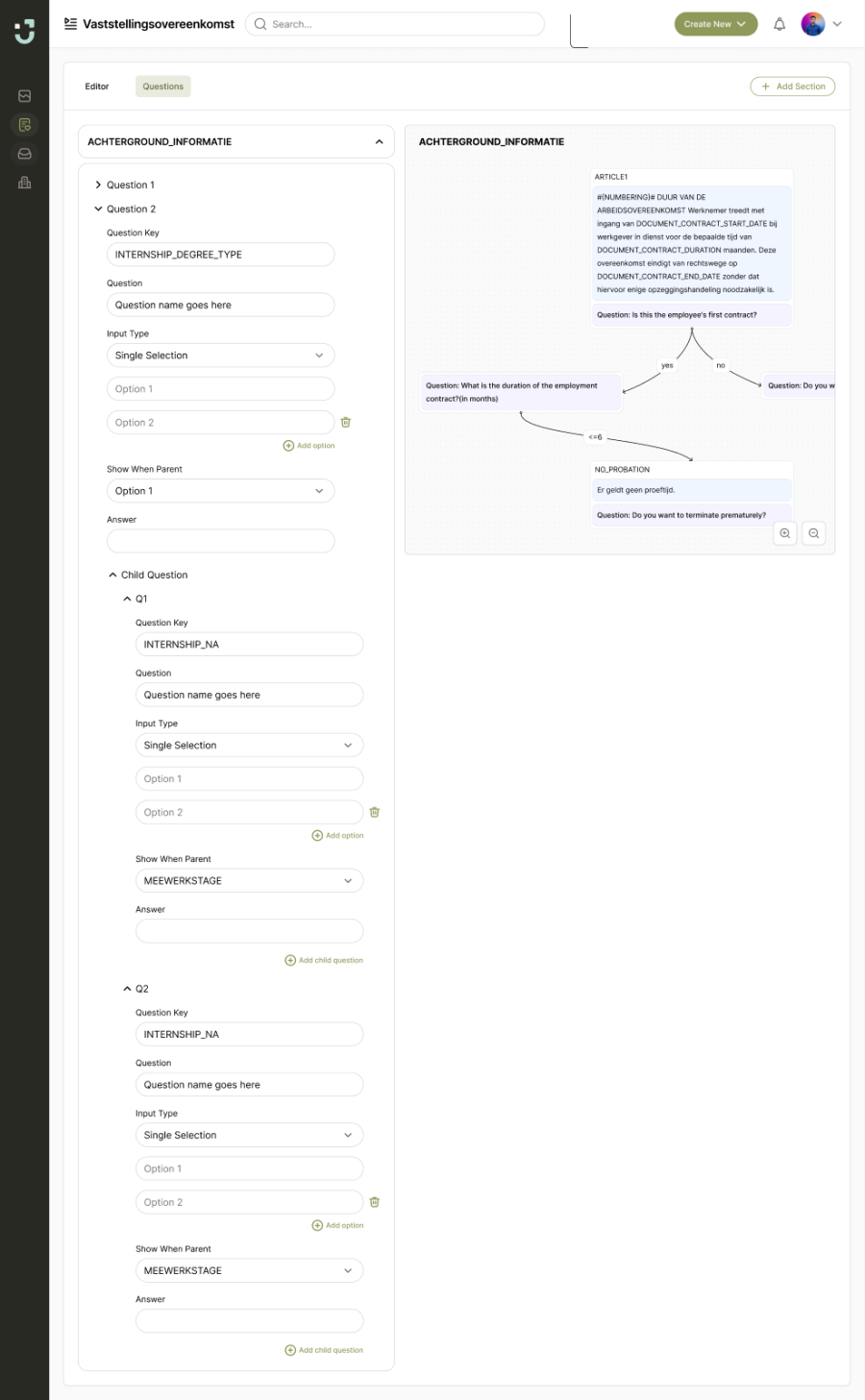Click Q1's Answer field
The width and height of the screenshot is (865, 1400).
[x=250, y=931]
